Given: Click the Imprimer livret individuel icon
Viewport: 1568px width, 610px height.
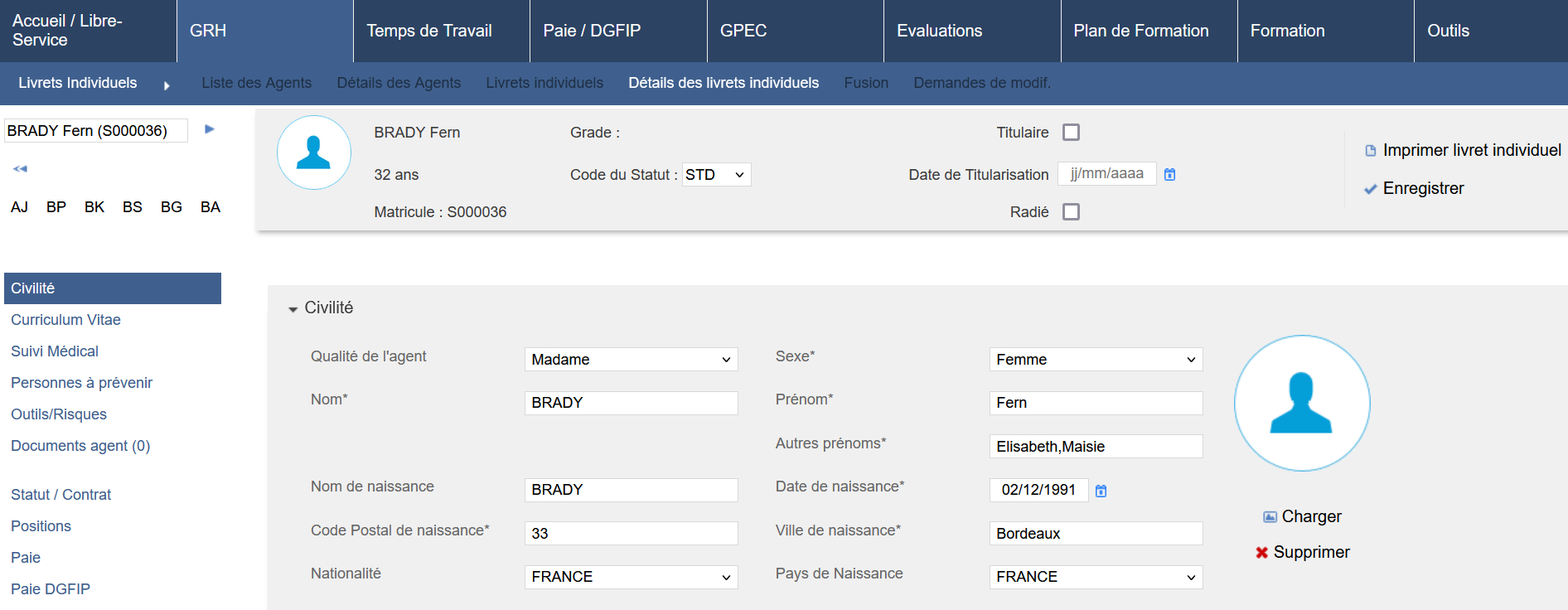Looking at the screenshot, I should 1370,151.
